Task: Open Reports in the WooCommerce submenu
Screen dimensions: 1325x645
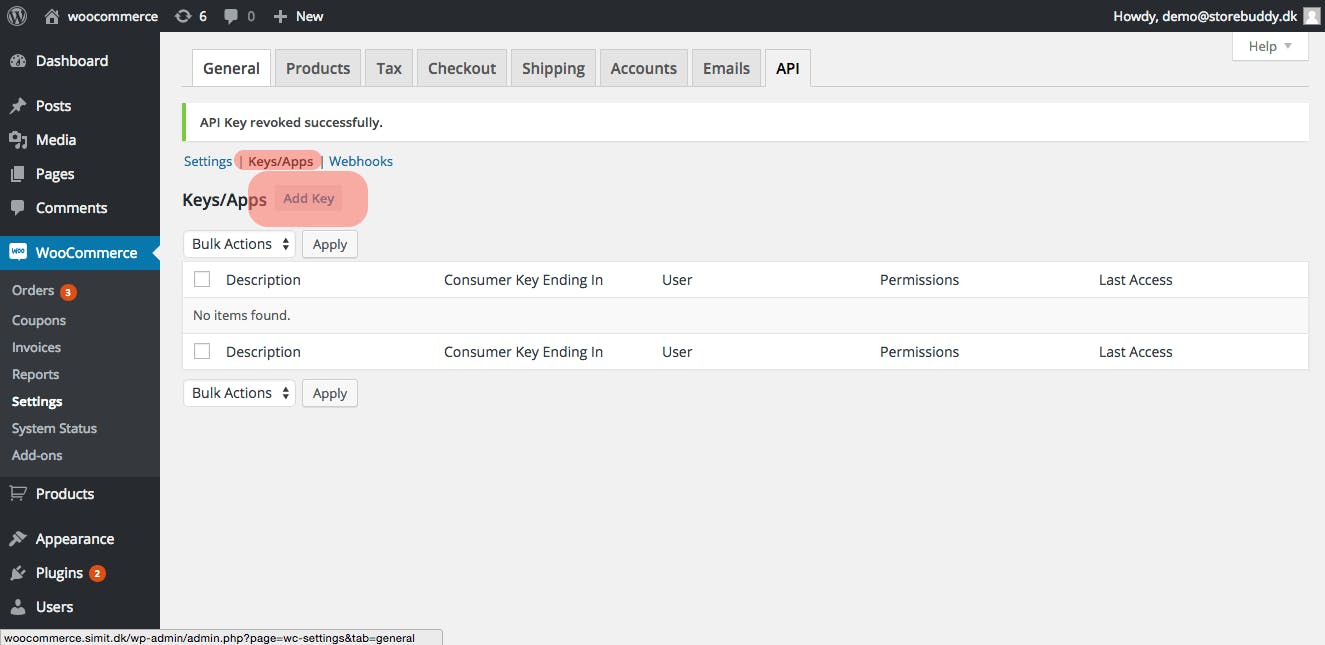Action: click(35, 374)
